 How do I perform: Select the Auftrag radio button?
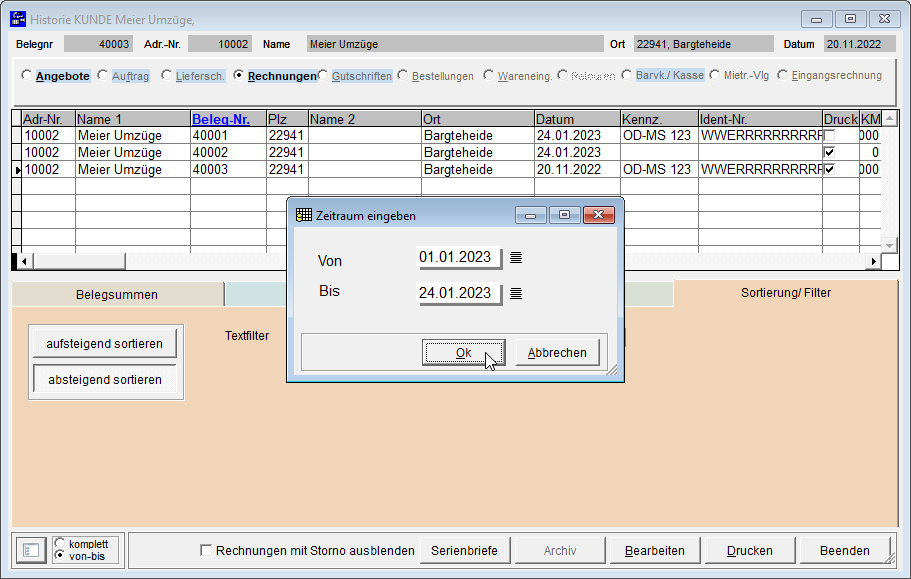tap(102, 75)
